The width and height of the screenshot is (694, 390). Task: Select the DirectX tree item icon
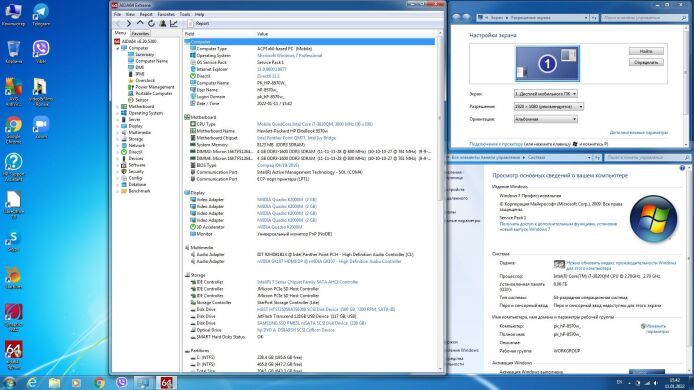pyautogui.click(x=124, y=152)
